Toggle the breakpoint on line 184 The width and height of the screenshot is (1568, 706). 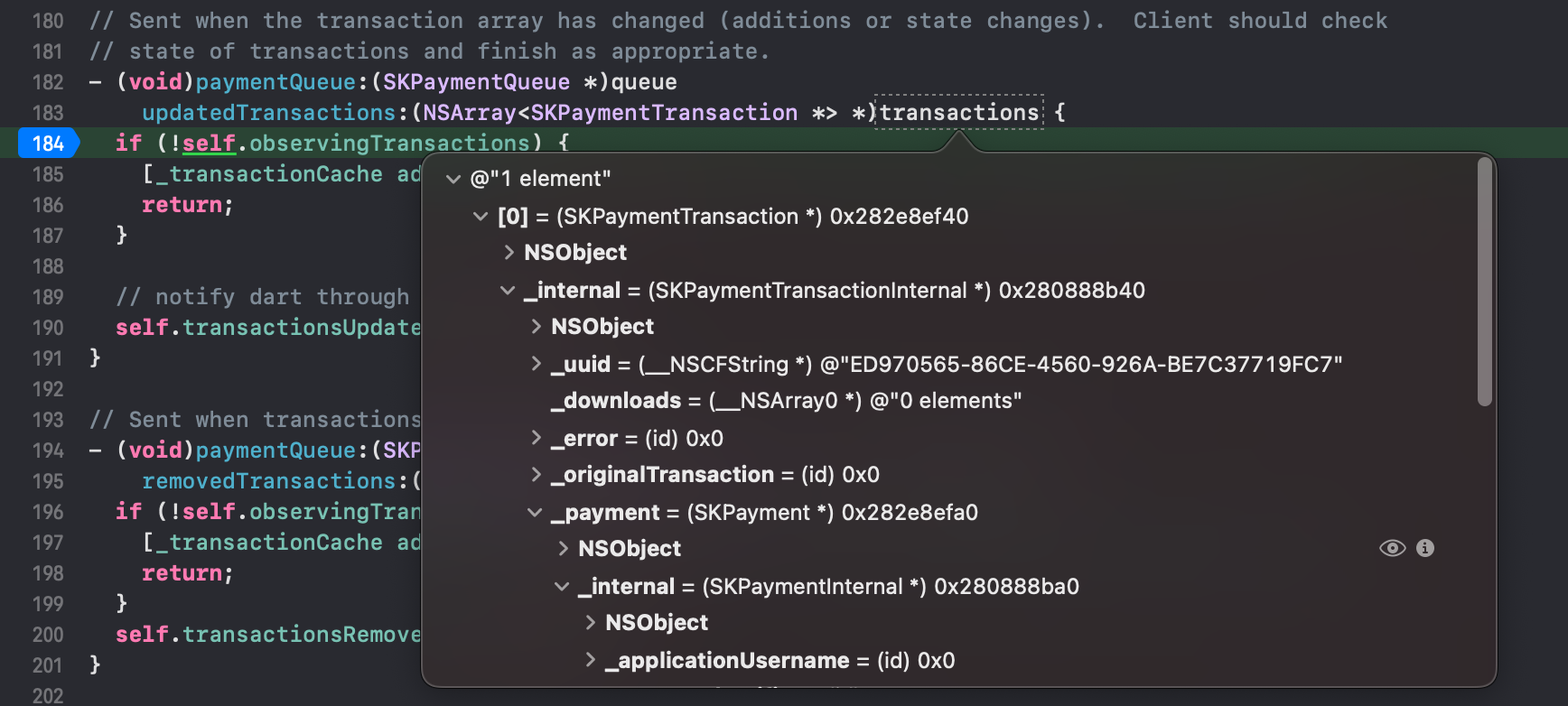pos(48,143)
